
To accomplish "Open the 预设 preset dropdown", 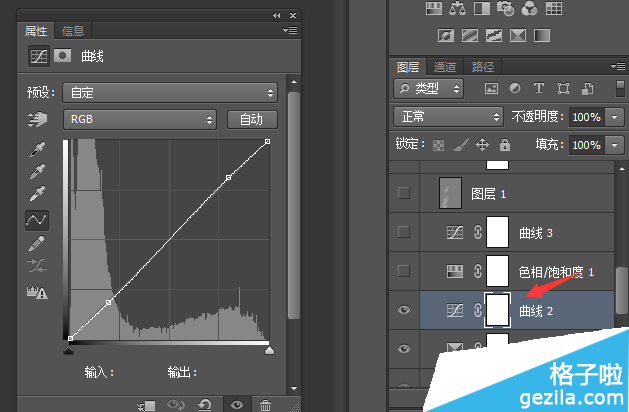I will [170, 93].
